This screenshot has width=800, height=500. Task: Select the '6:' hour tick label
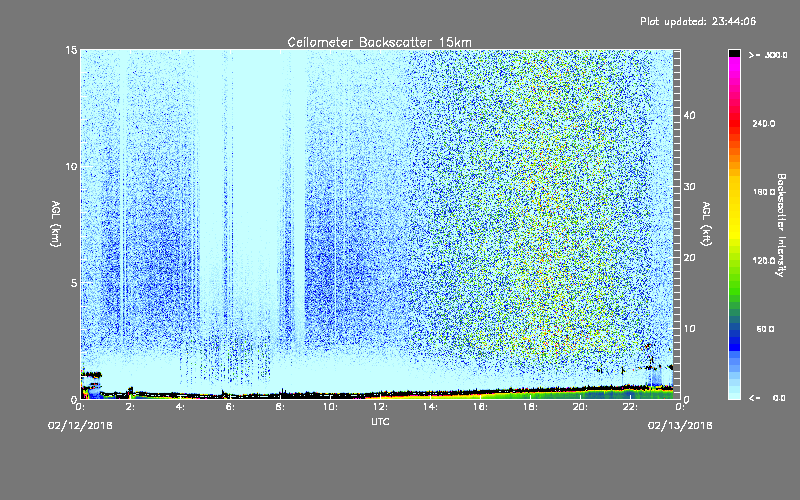(230, 407)
